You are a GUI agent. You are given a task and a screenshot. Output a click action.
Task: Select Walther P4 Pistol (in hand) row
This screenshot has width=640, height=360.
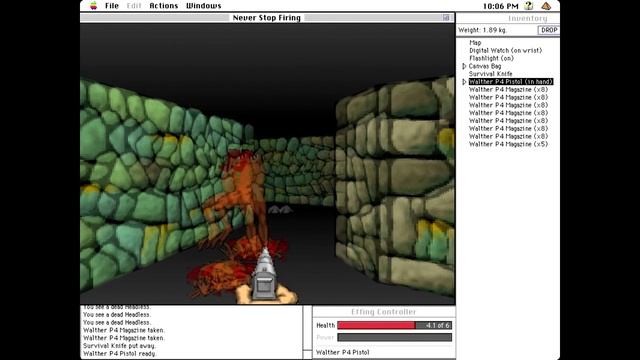coord(511,82)
